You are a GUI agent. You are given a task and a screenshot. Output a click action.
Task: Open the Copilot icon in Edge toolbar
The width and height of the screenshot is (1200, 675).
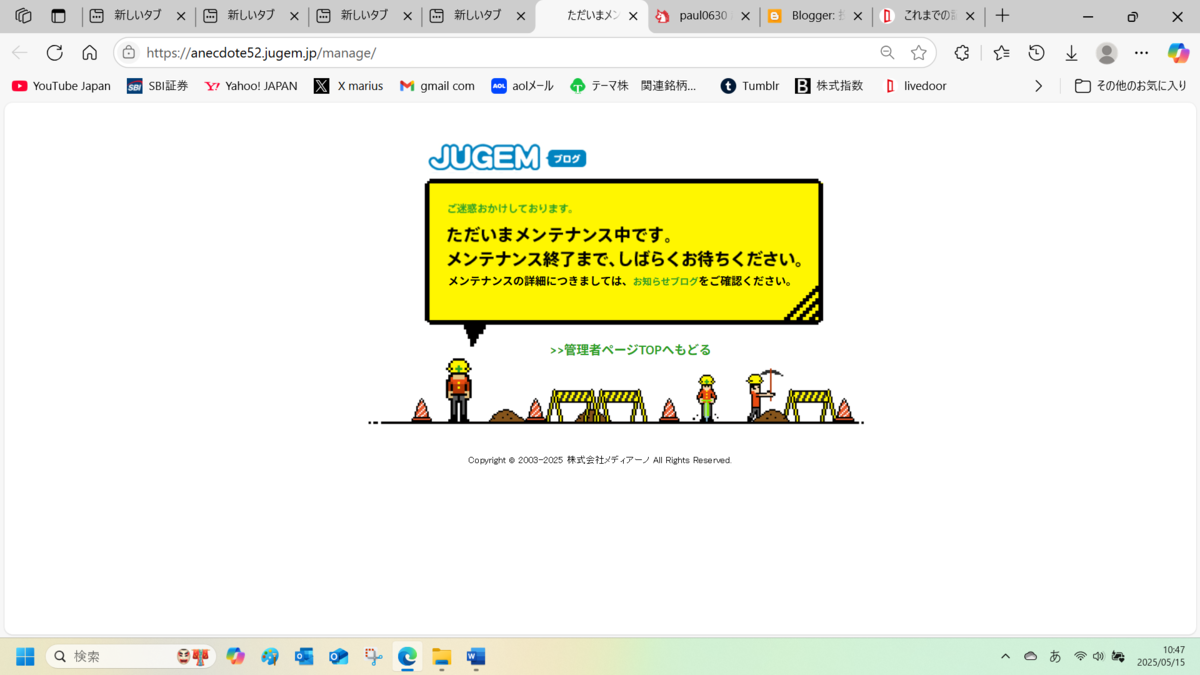click(x=1179, y=53)
